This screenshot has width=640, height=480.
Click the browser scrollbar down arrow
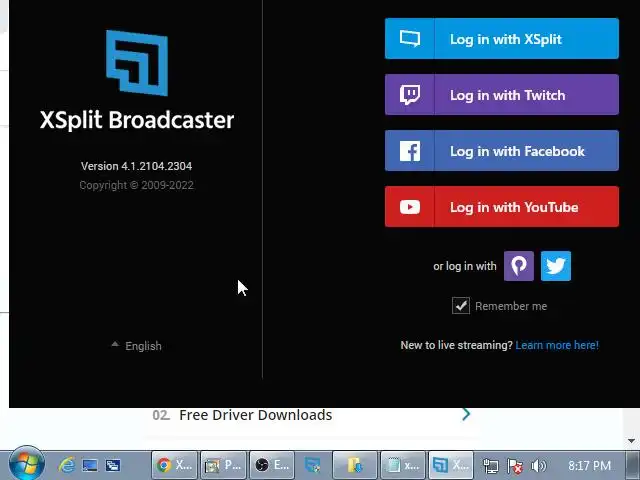[631, 441]
